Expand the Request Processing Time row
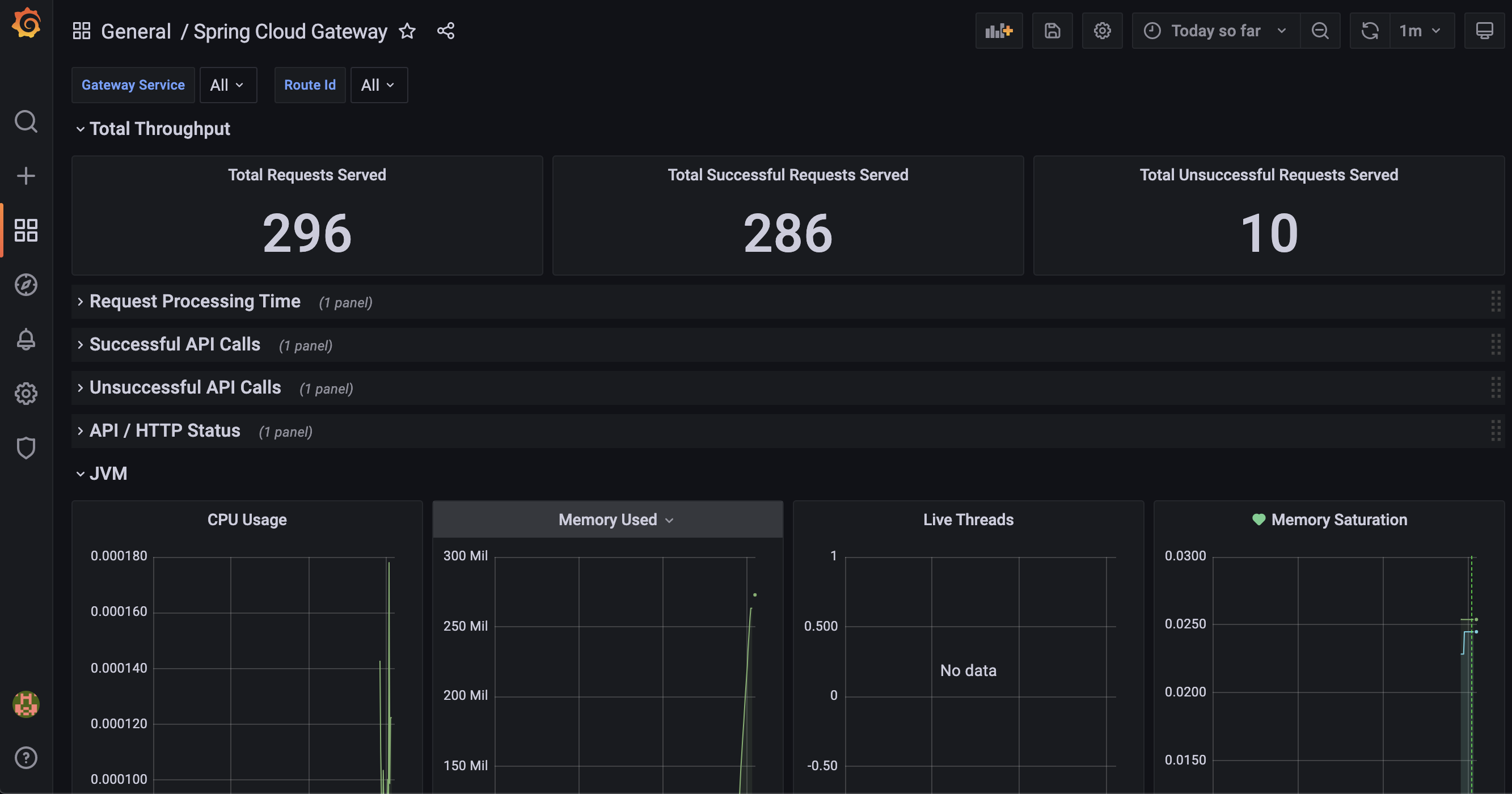Viewport: 1512px width, 794px height. click(195, 301)
